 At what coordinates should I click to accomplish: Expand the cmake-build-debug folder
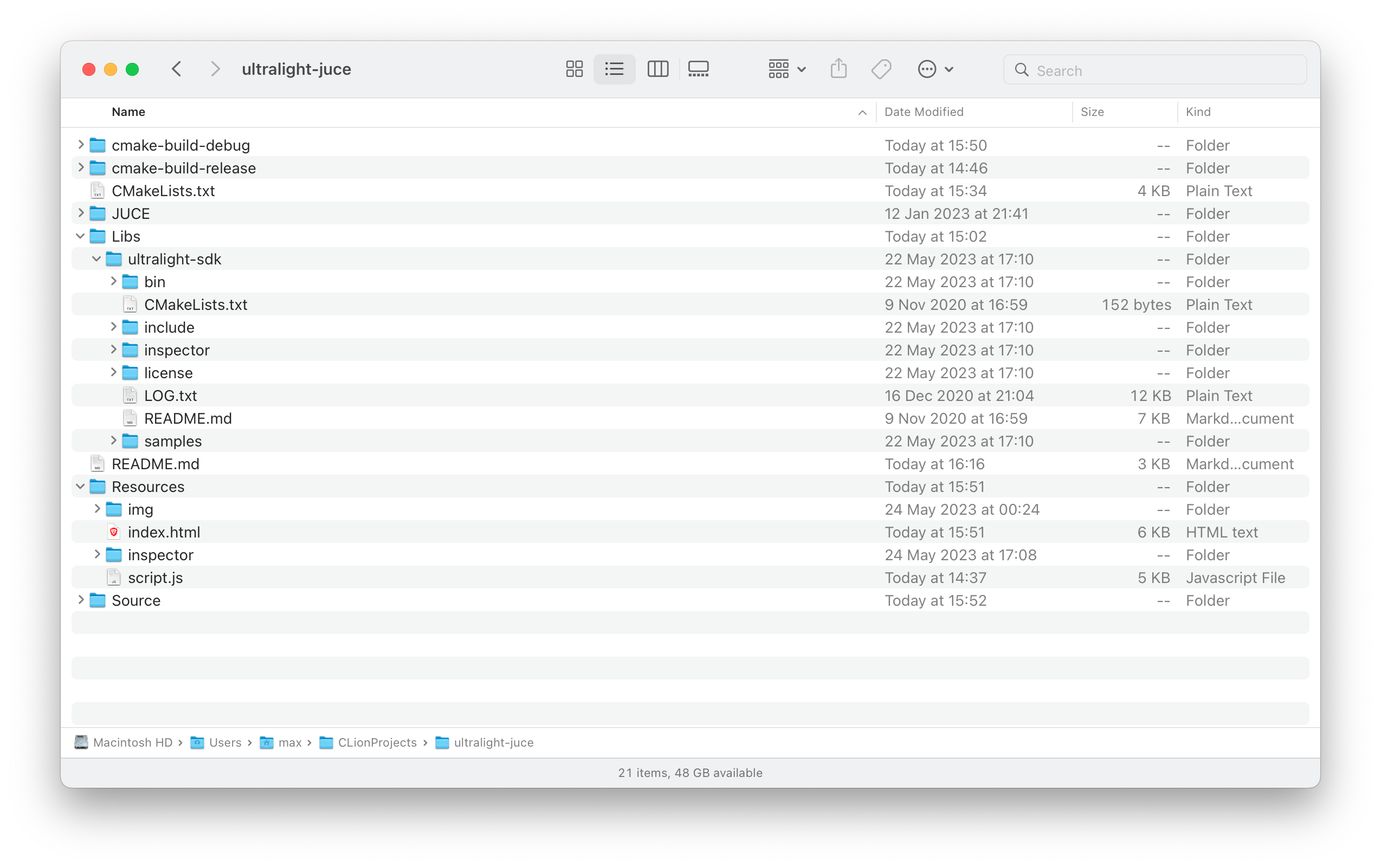click(80, 145)
